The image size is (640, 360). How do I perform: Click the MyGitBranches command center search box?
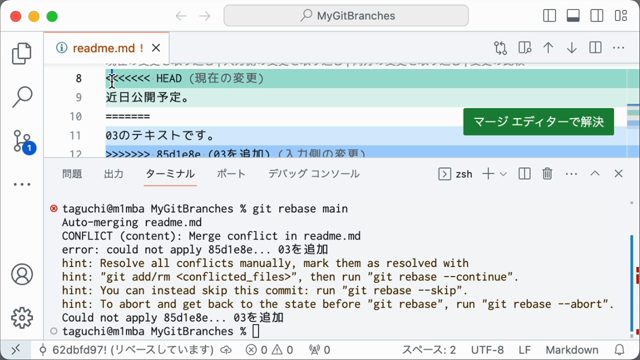[x=346, y=16]
